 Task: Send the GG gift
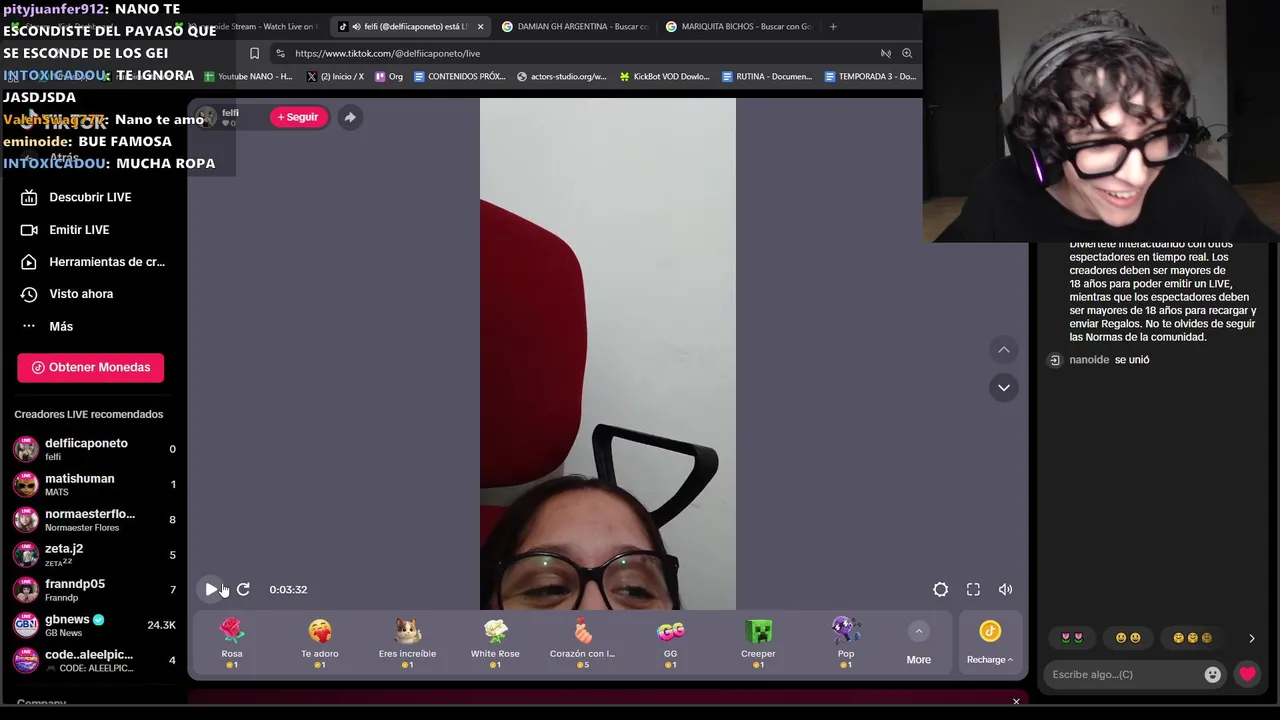point(670,644)
